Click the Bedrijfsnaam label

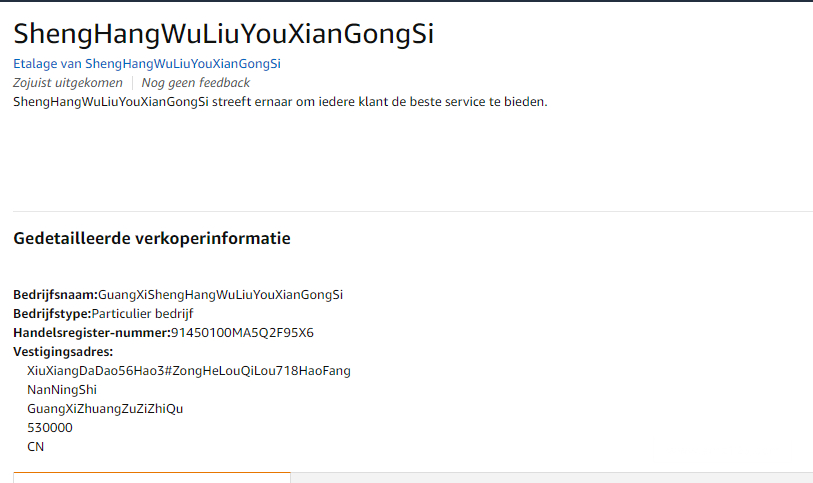pyautogui.click(x=55, y=295)
